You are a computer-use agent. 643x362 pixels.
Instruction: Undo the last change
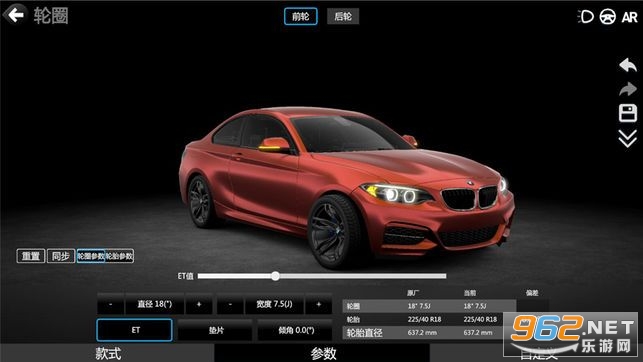[627, 65]
